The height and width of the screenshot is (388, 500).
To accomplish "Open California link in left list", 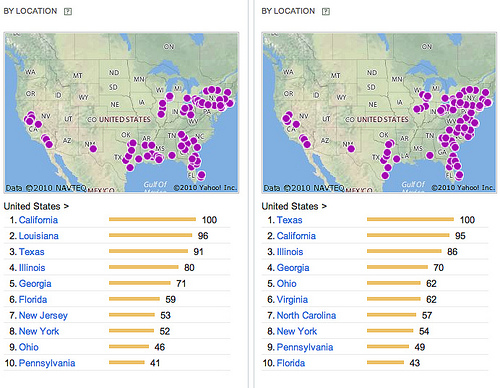I will pos(38,220).
